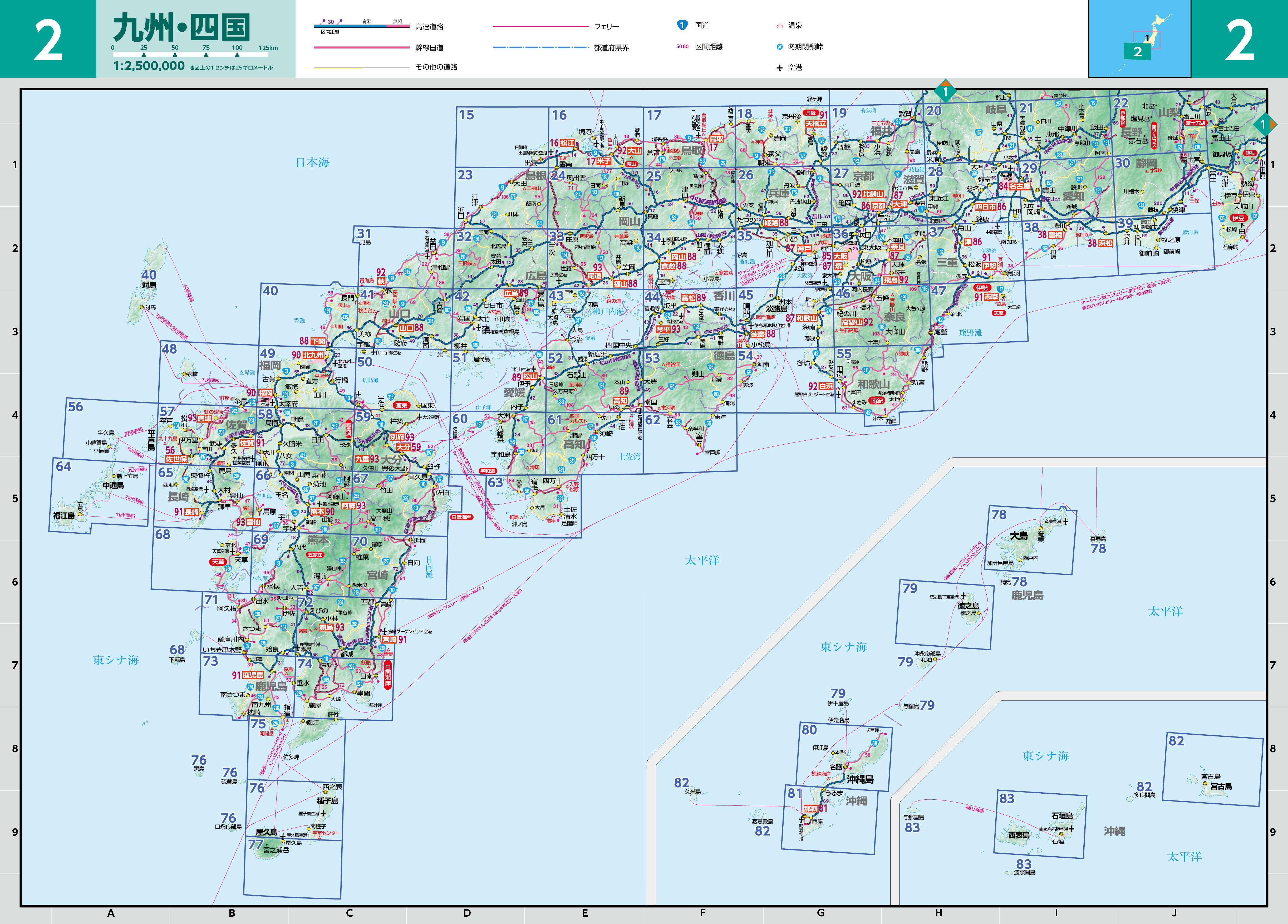Viewport: 1288px width, 924px height.
Task: Select the blue page number 80 above 沖縄島
Action: (809, 730)
